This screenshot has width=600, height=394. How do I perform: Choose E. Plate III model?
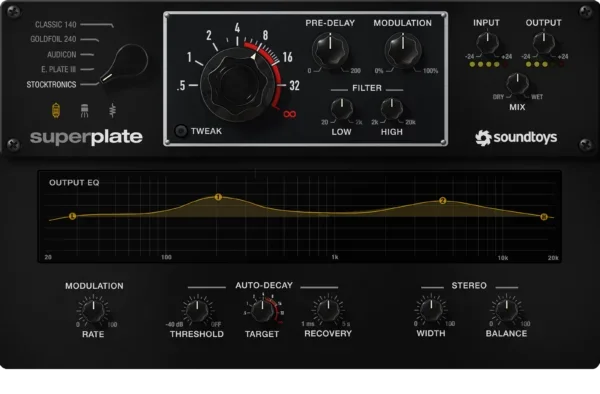point(59,69)
